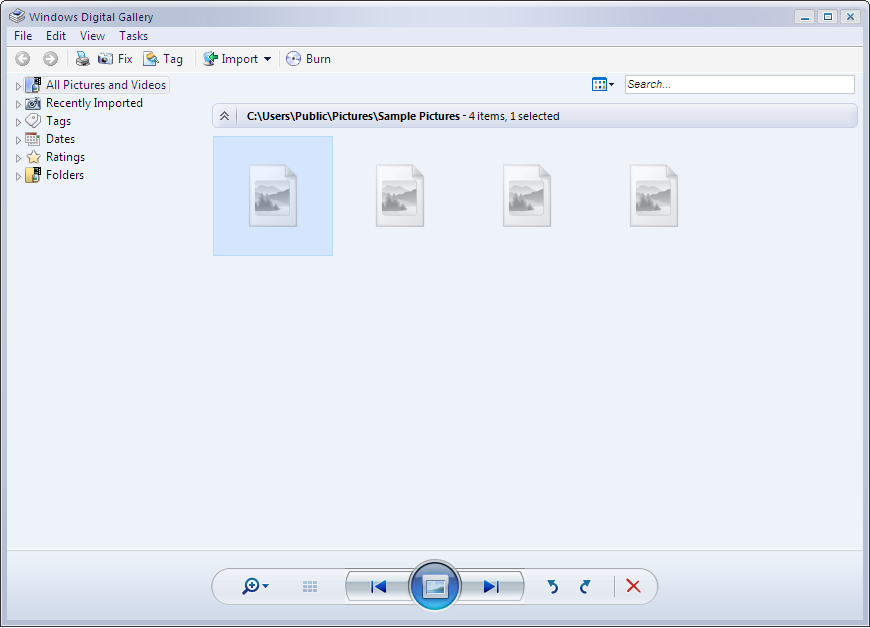Select the first selected picture thumbnail
This screenshot has width=870, height=628.
273,196
